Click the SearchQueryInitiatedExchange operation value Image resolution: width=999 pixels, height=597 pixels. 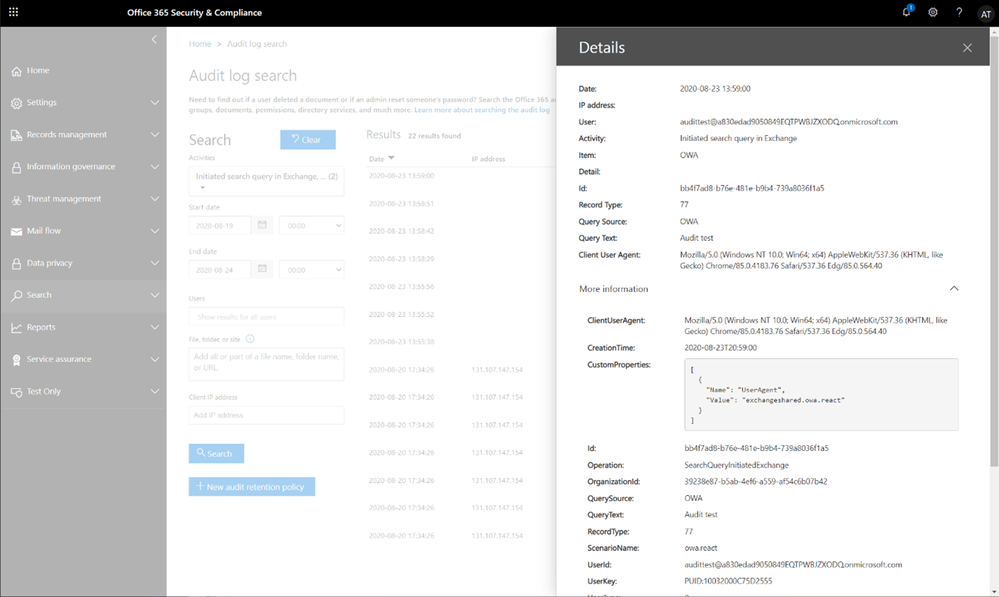736,465
